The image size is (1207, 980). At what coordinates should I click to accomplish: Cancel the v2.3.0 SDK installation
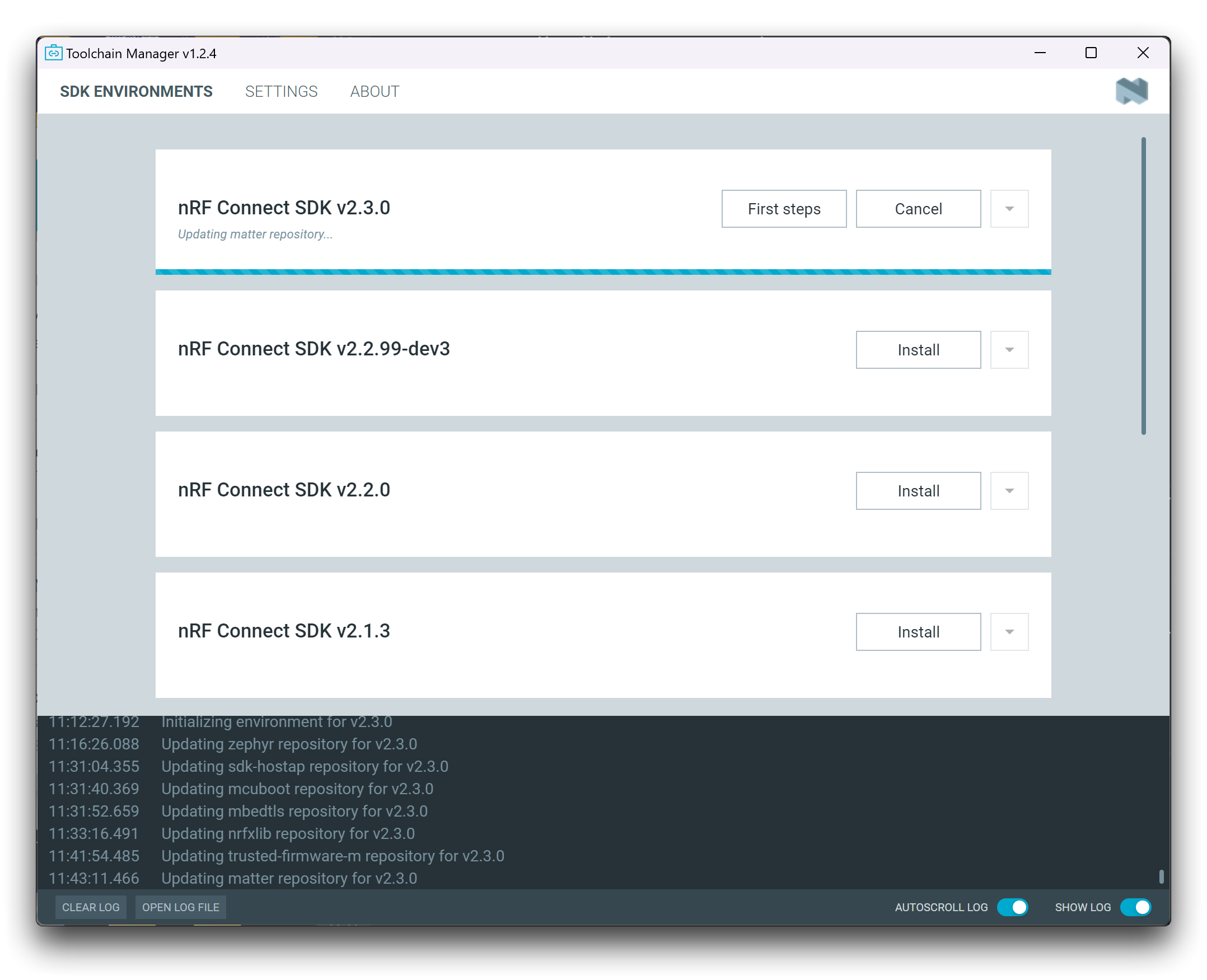[x=918, y=209]
